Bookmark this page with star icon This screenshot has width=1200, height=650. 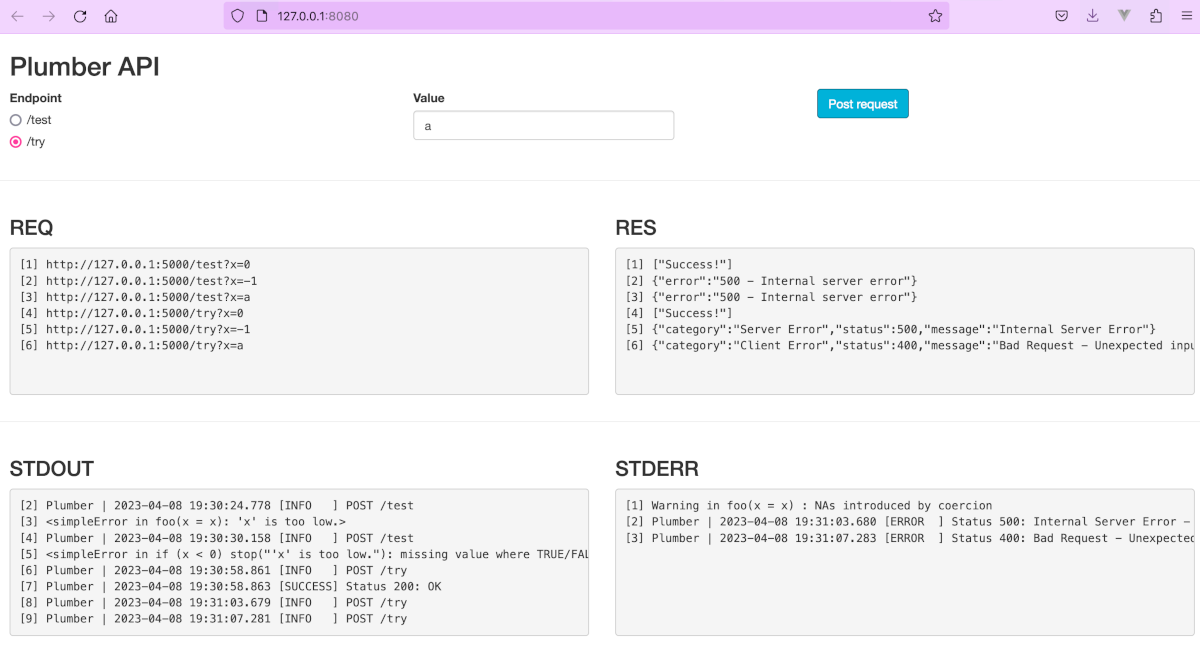point(935,16)
